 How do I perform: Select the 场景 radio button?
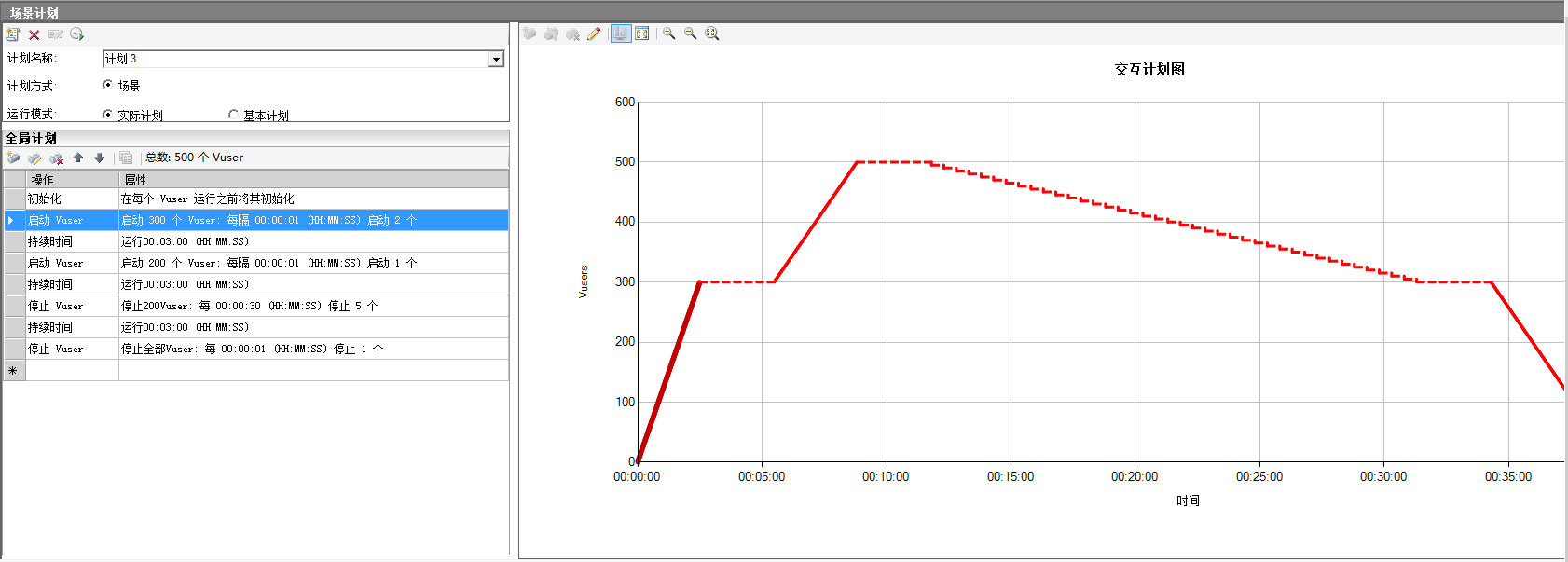[x=107, y=85]
